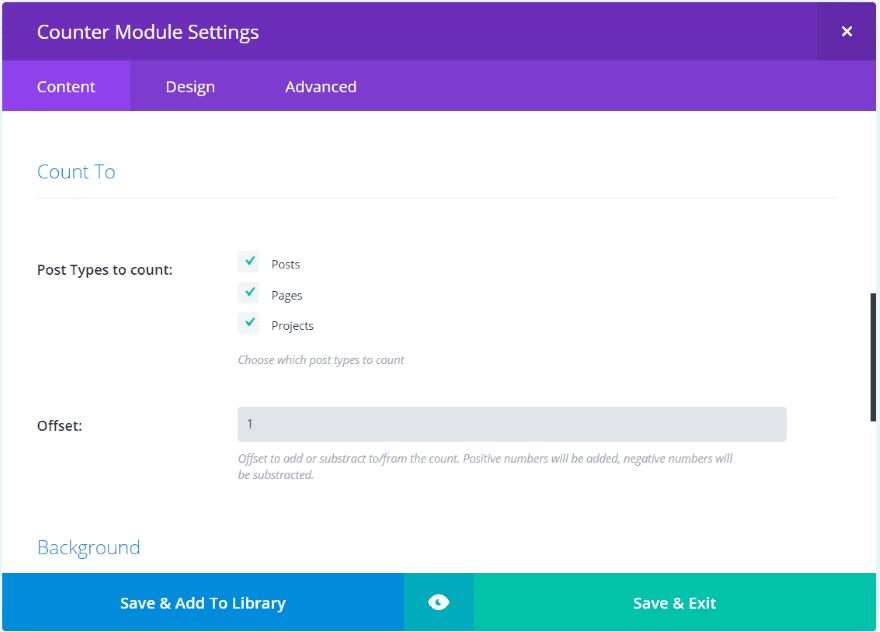Uncheck the Posts checkbox
880x632 pixels.
(x=249, y=262)
